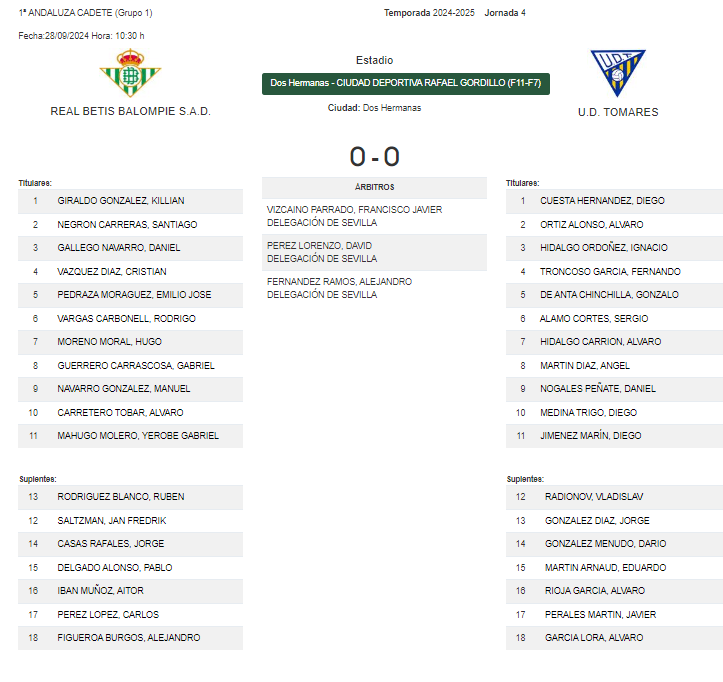Select referee Vizcaino Parrado, Francisco Javier
This screenshot has height=682, width=723.
[x=374, y=216]
